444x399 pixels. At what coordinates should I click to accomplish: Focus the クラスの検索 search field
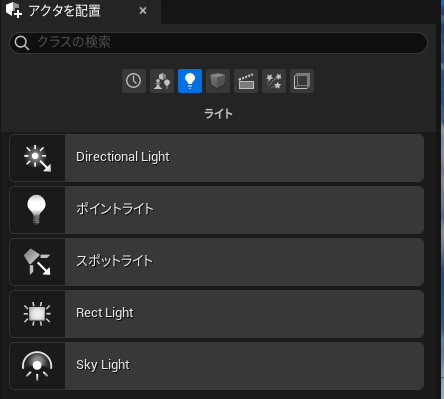[218, 43]
